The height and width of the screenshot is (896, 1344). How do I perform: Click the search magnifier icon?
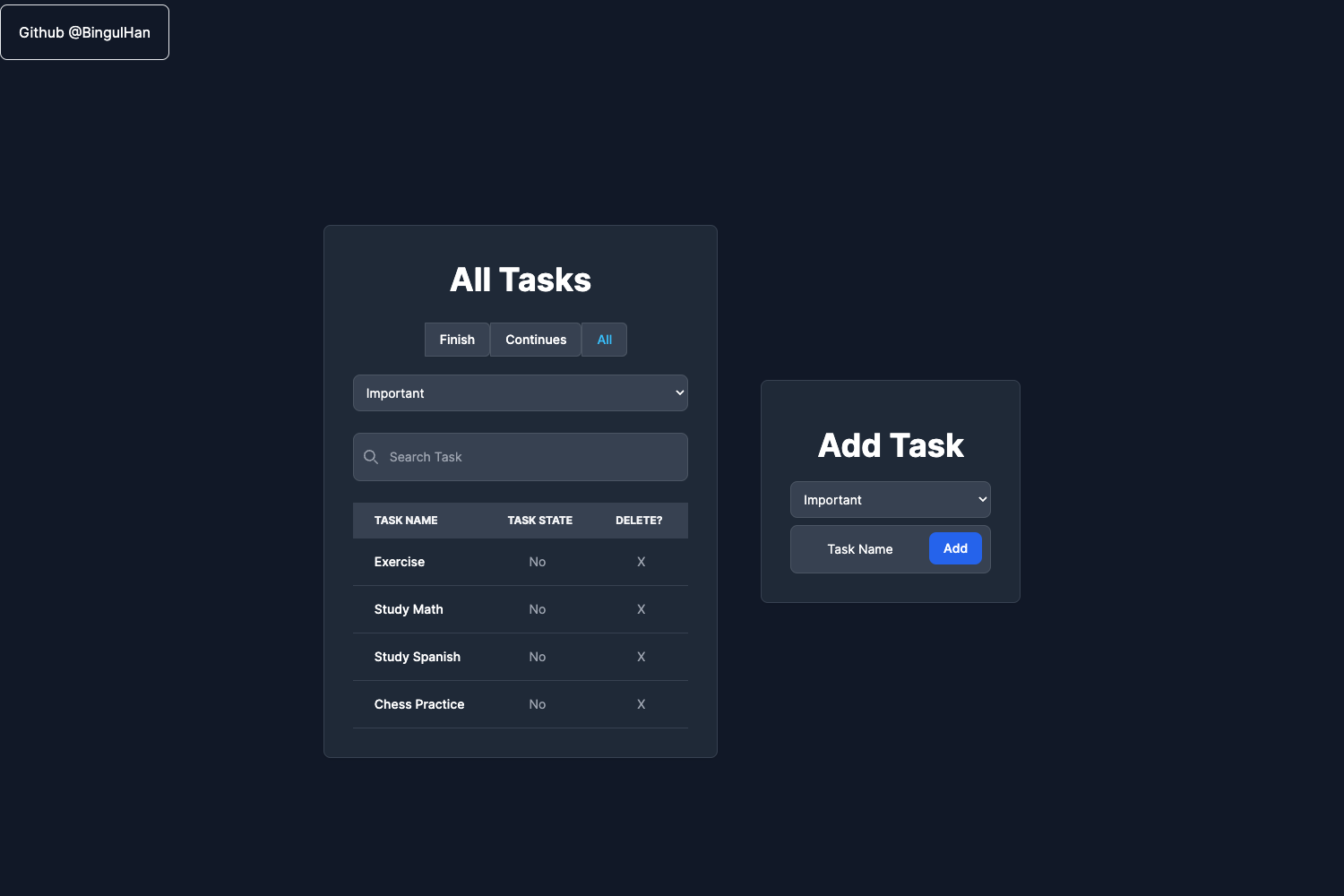pos(371,457)
